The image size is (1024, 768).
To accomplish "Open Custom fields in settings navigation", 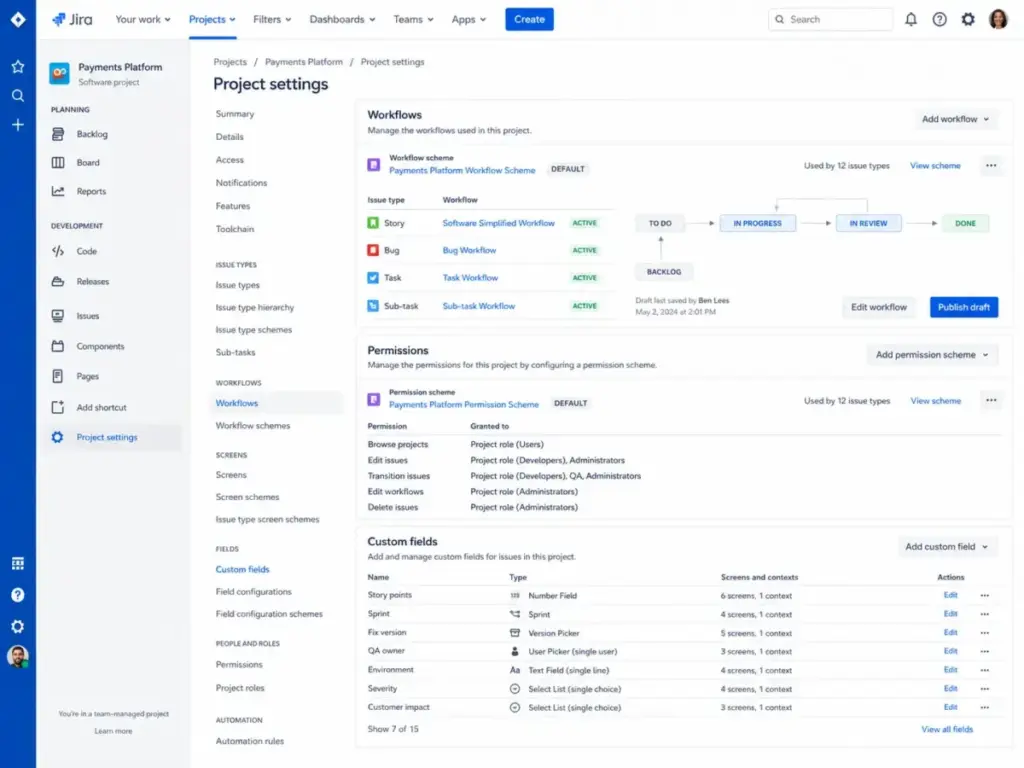I will point(242,569).
